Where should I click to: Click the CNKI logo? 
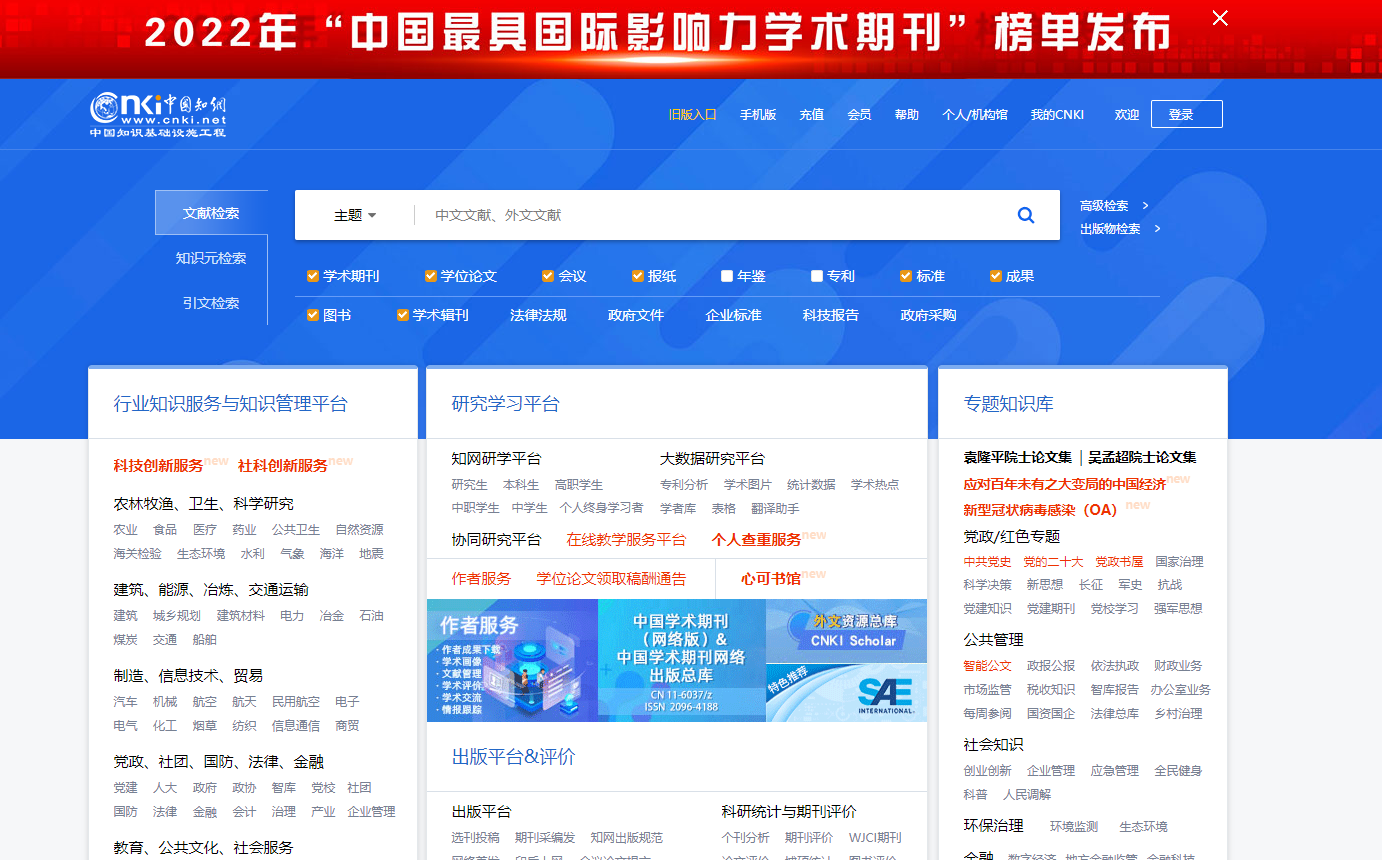coord(159,115)
